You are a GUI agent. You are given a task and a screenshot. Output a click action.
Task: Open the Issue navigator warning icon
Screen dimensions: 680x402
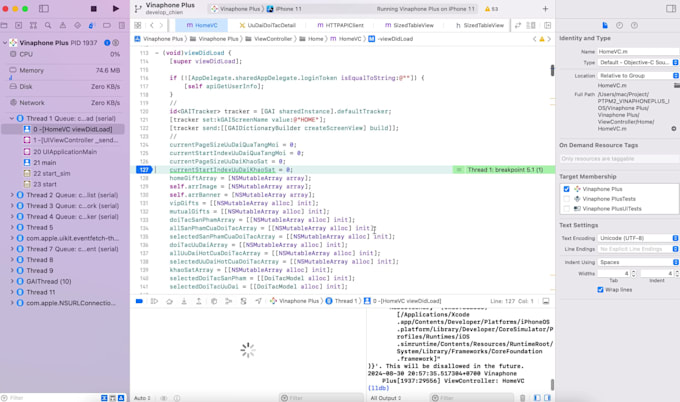click(x=62, y=26)
